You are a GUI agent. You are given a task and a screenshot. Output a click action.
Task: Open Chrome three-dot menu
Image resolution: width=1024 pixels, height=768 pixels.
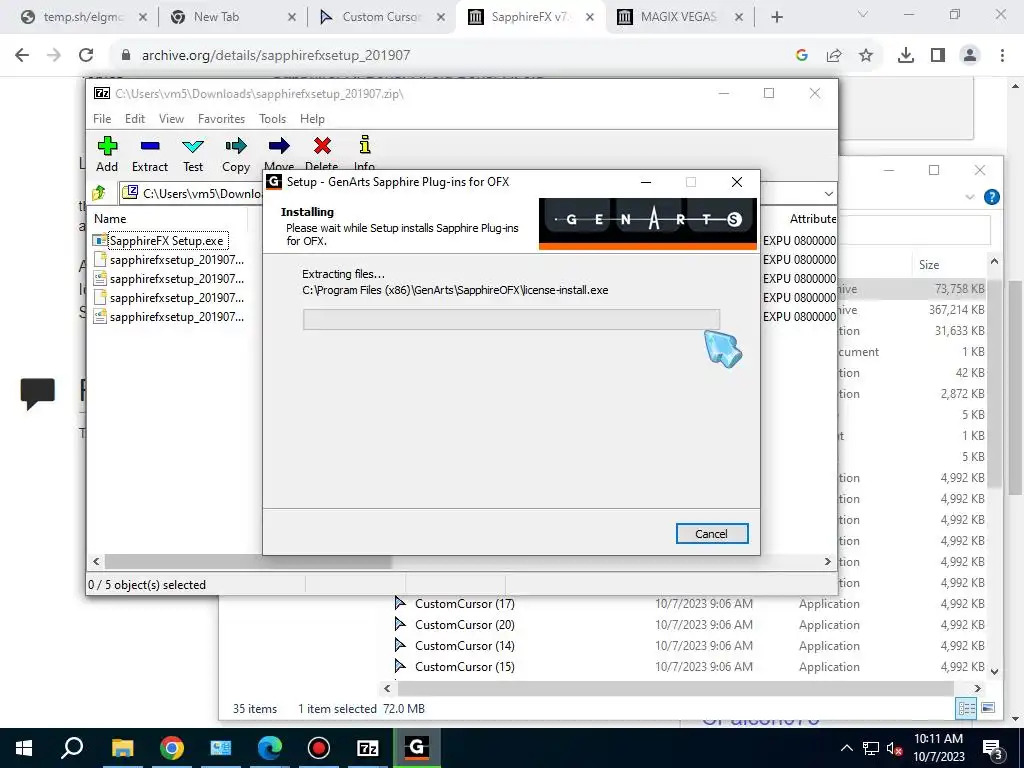pyautogui.click(x=1002, y=56)
